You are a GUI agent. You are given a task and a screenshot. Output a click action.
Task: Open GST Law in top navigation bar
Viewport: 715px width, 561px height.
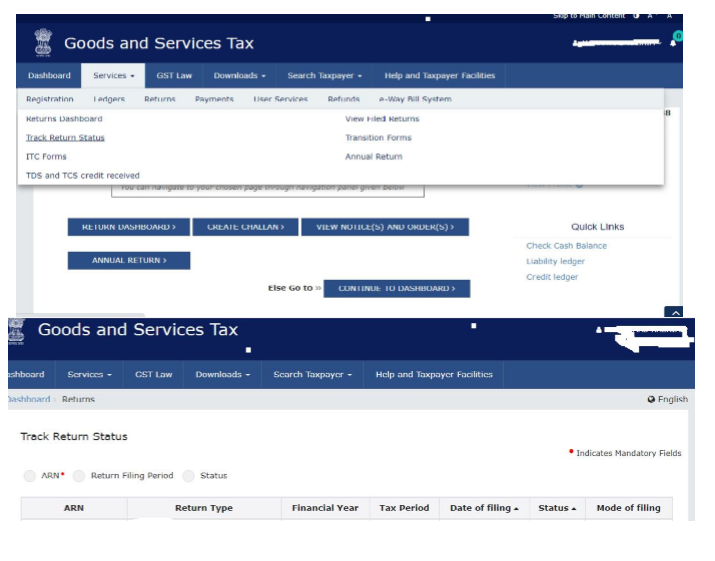point(174,76)
